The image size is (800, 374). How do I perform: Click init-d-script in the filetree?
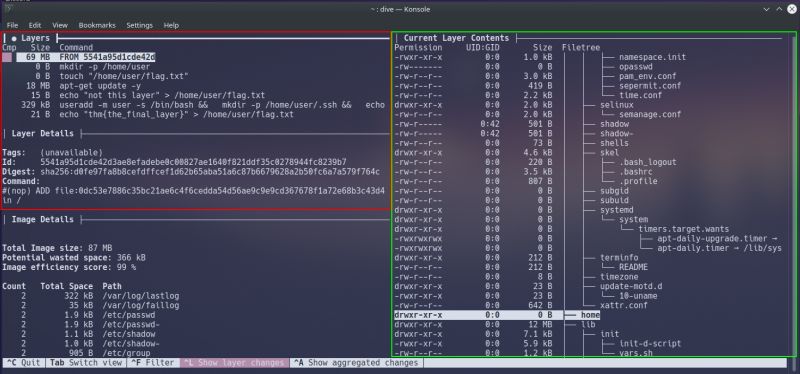tap(649, 344)
